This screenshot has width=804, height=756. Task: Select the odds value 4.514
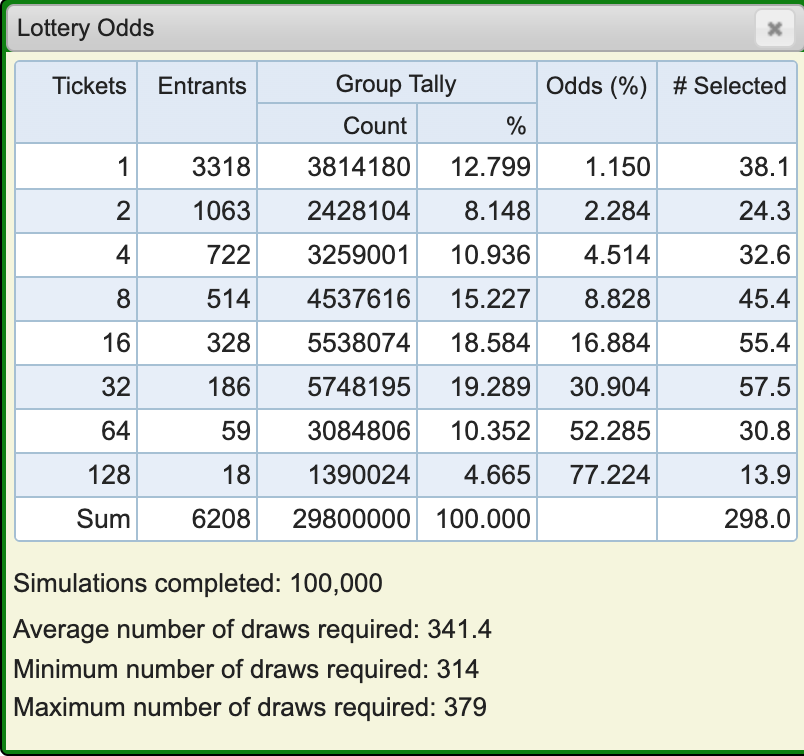(x=617, y=255)
